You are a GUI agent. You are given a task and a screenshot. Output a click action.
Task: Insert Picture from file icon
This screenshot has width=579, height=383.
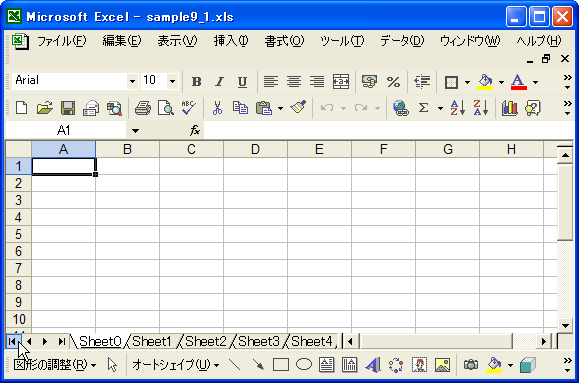point(442,365)
